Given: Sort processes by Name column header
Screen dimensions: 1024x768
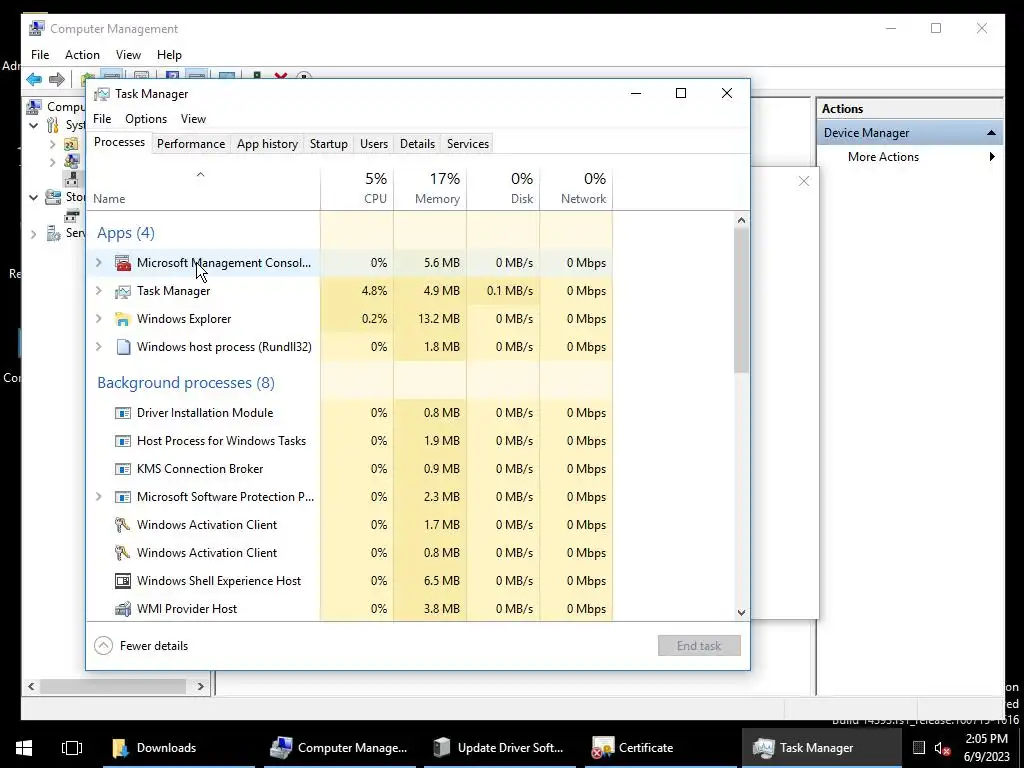Looking at the screenshot, I should click(203, 188).
